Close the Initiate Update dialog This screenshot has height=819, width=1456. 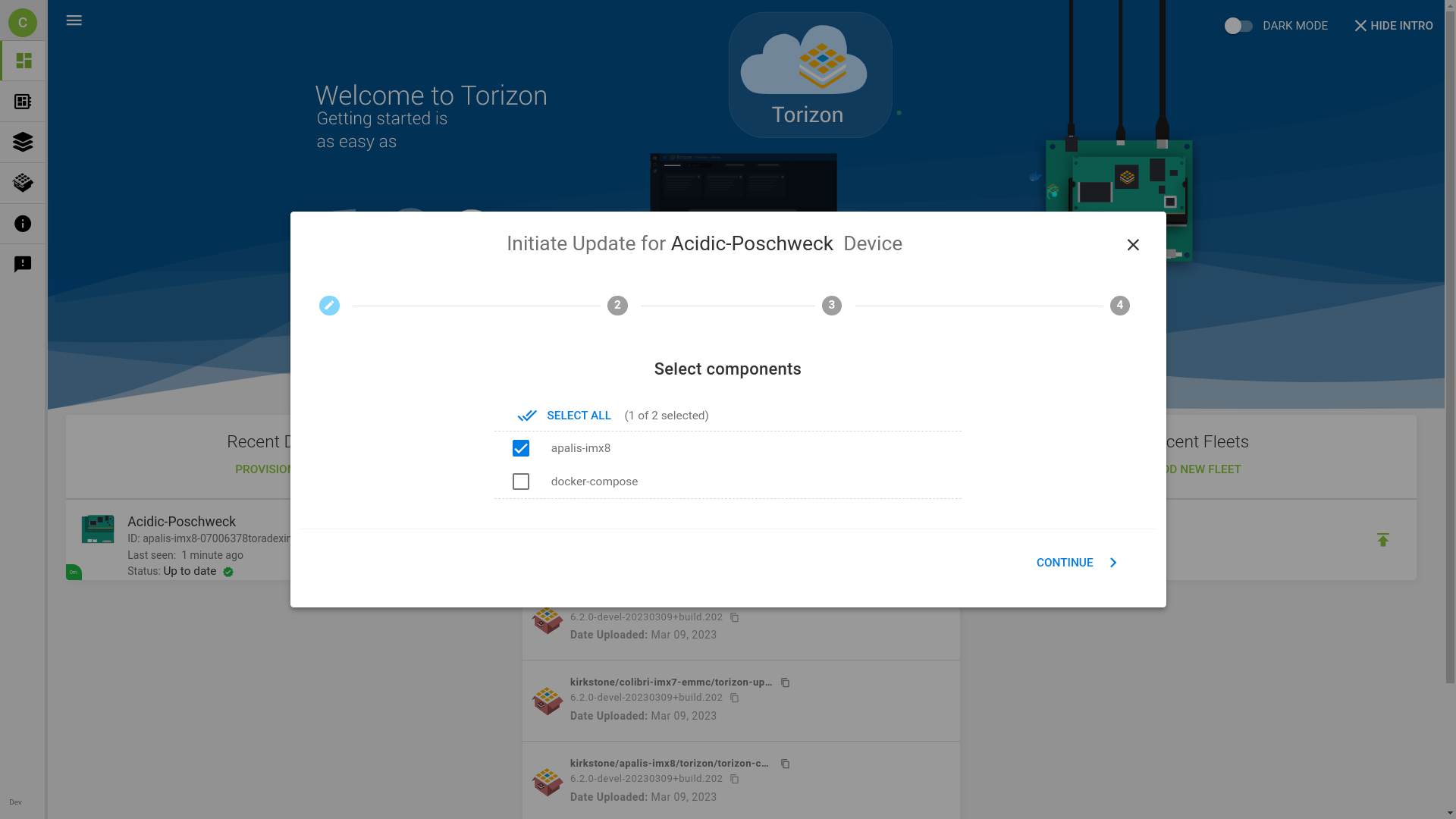coord(1133,245)
